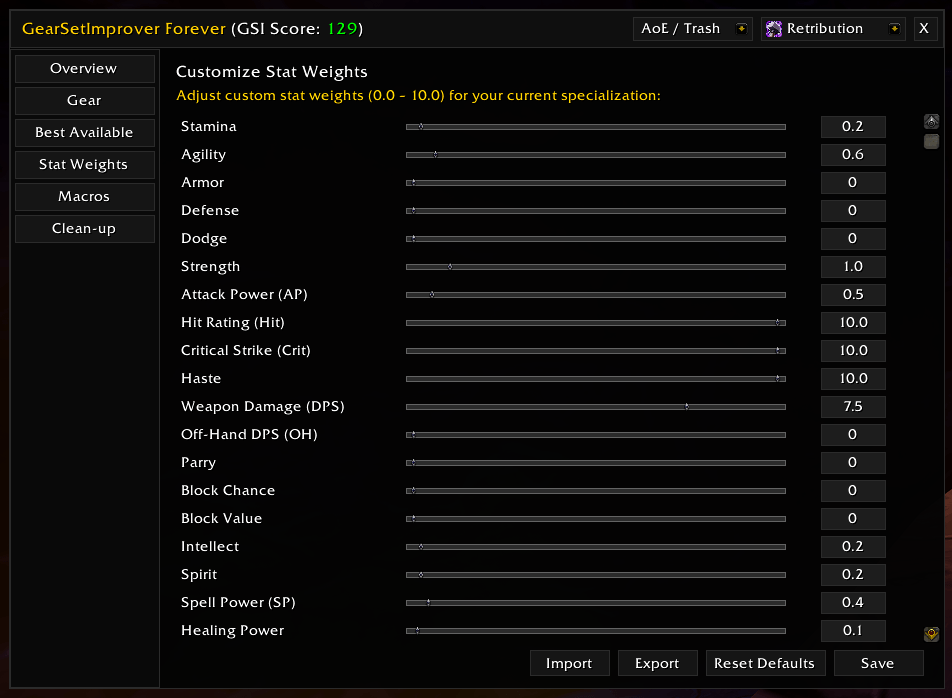Click the Intellect value field
The image size is (952, 698).
point(853,547)
